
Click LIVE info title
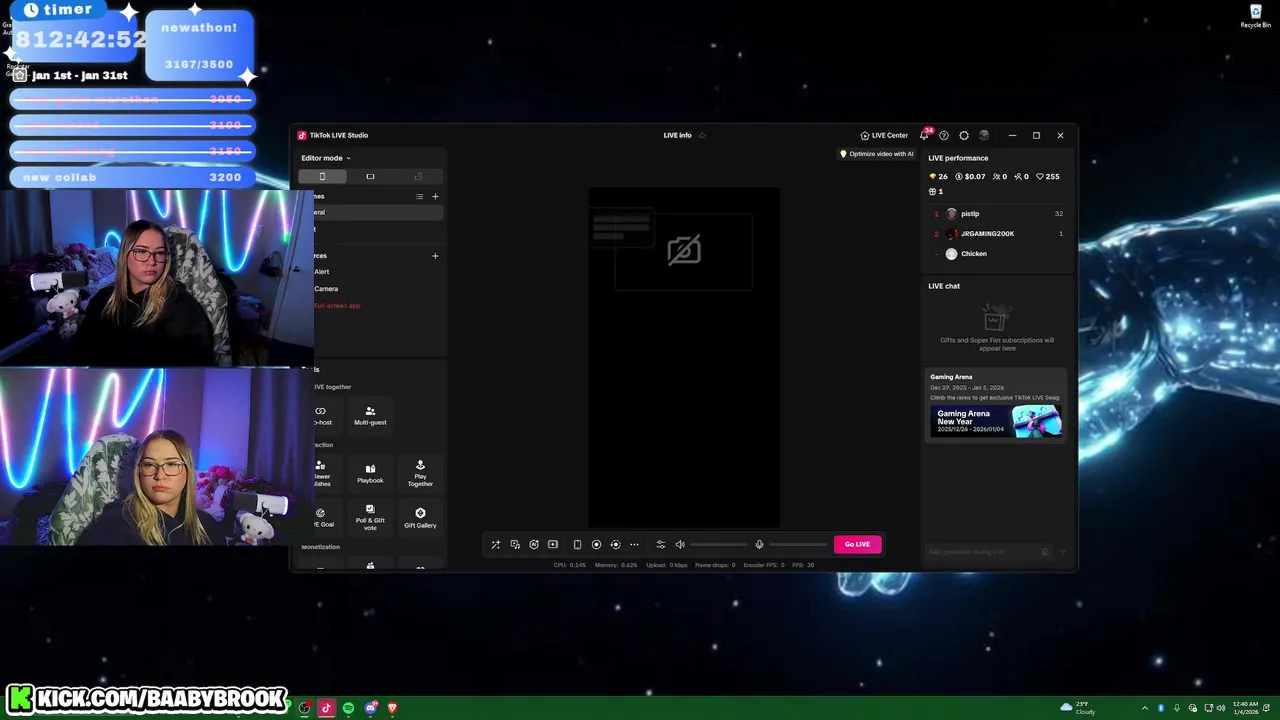(x=677, y=135)
